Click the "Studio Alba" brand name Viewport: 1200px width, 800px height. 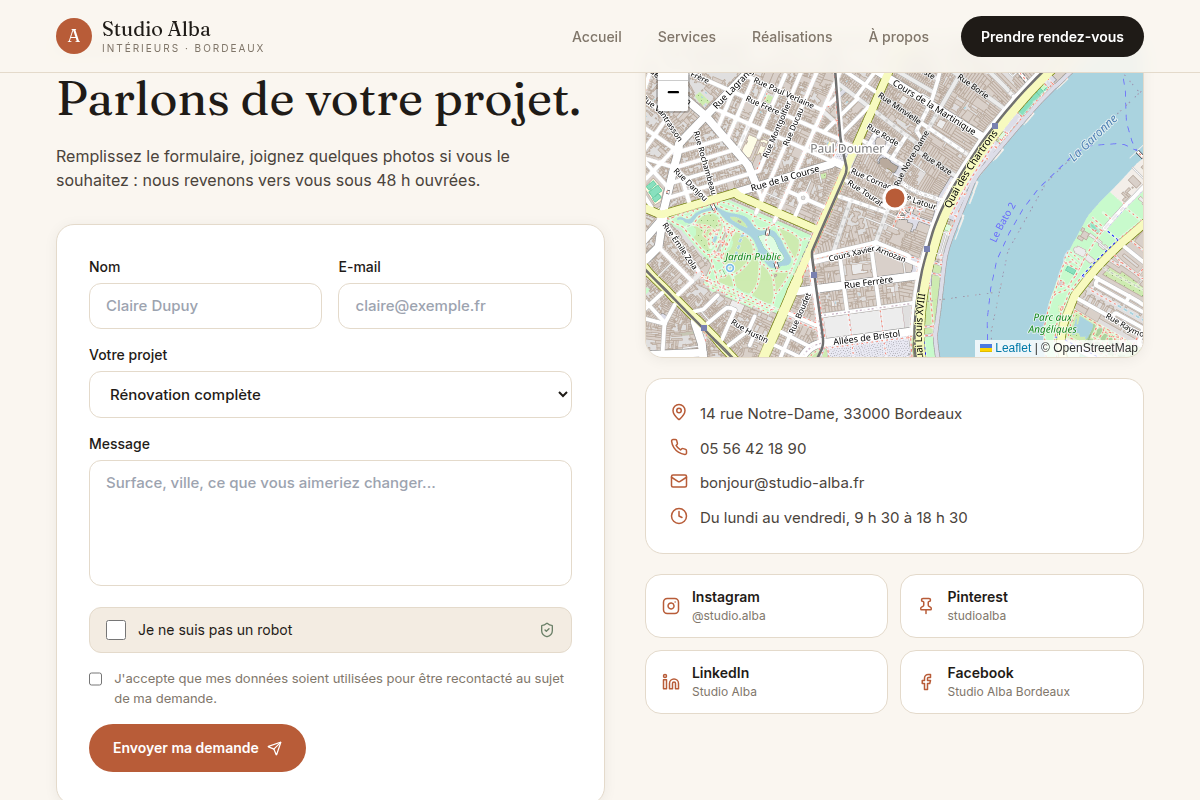click(x=156, y=29)
